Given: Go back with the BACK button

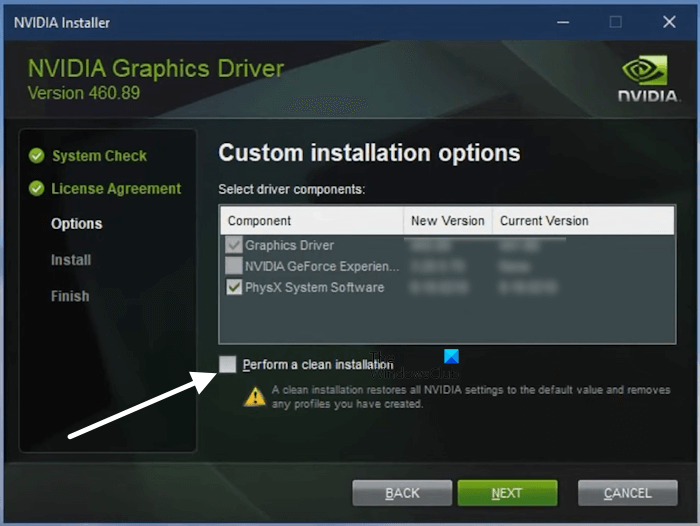Looking at the screenshot, I should point(402,493).
